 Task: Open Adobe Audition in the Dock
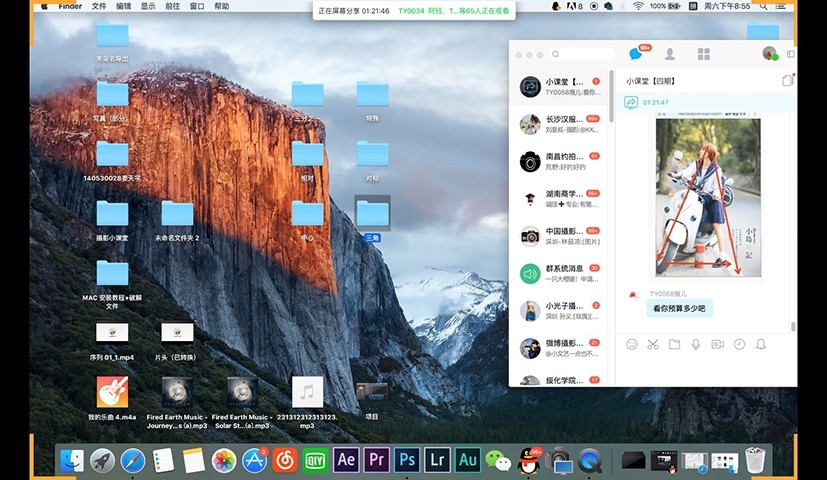[468, 460]
